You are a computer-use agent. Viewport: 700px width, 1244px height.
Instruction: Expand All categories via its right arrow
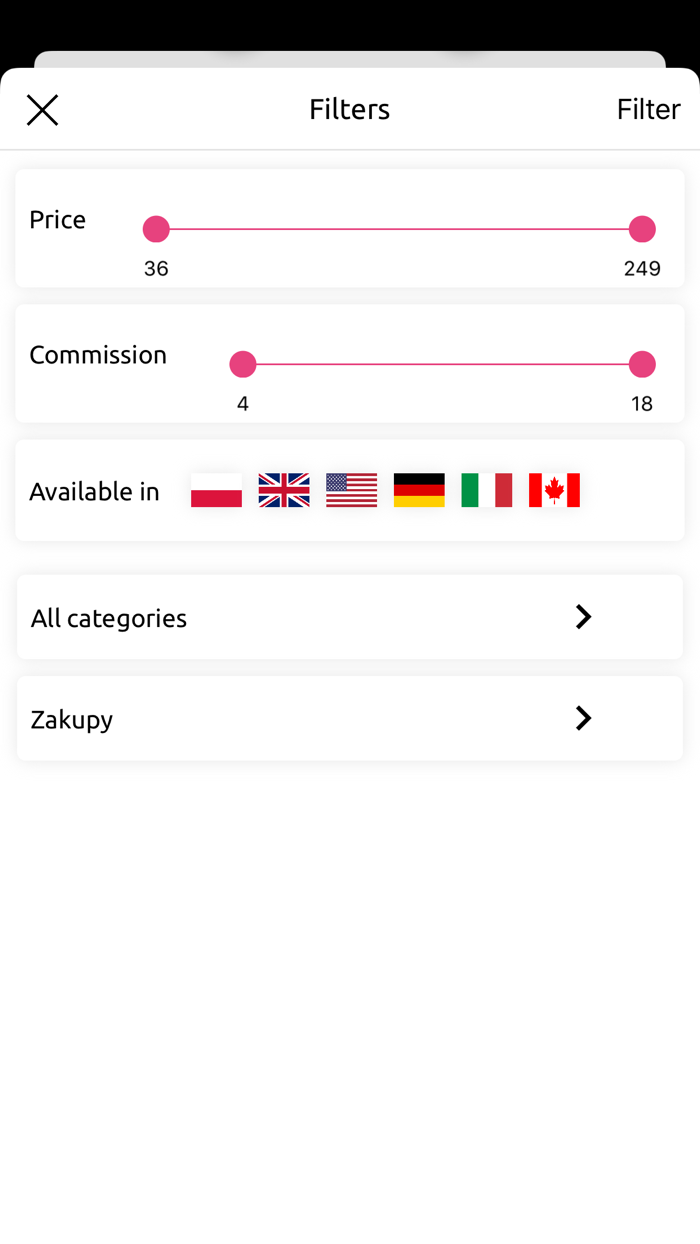[x=583, y=617]
